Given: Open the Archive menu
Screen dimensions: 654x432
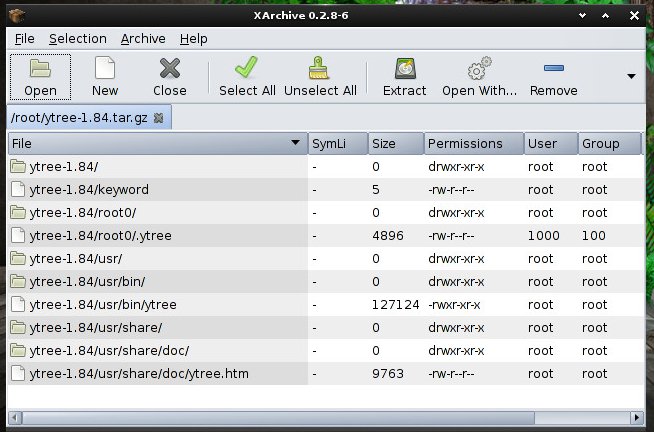Looking at the screenshot, I should tap(143, 39).
